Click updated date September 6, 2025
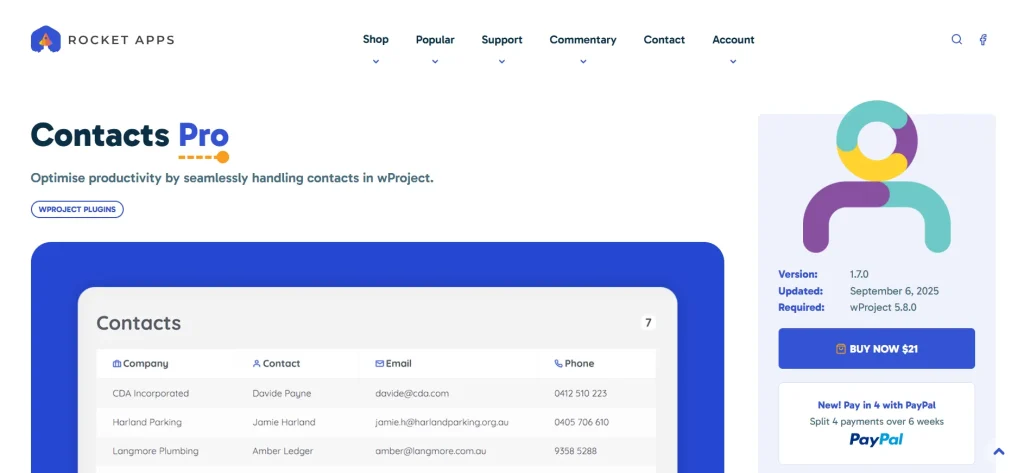 [894, 291]
